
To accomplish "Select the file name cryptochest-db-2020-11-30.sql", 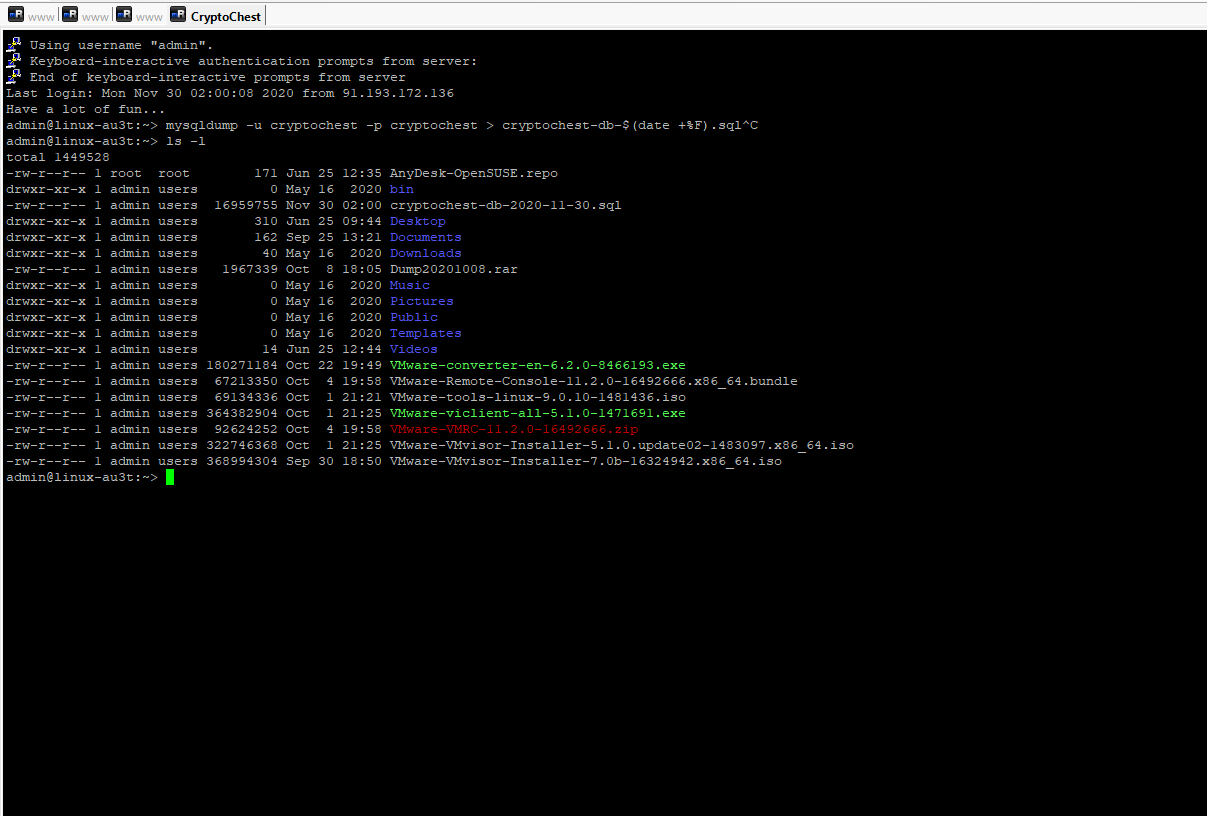I will 506,205.
